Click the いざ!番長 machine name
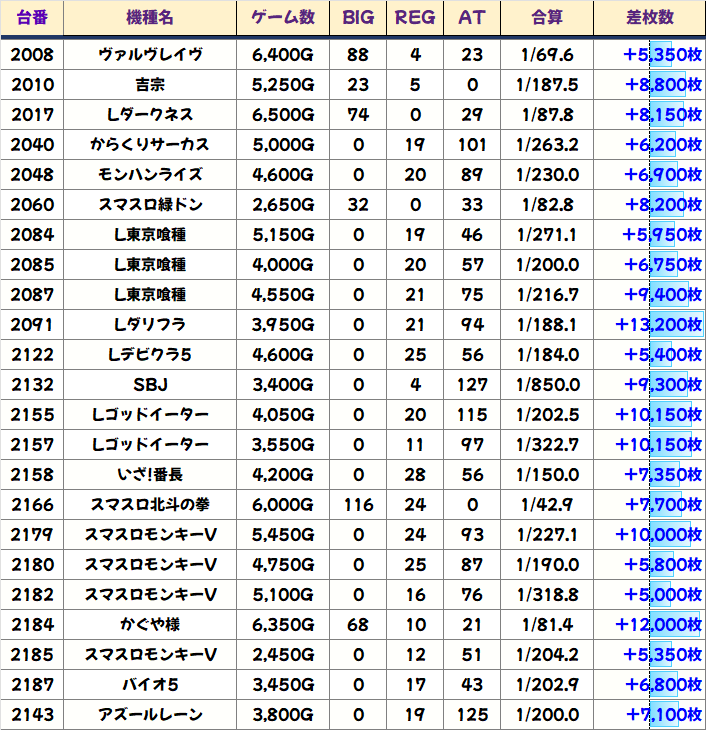The height and width of the screenshot is (730, 706). [150, 475]
